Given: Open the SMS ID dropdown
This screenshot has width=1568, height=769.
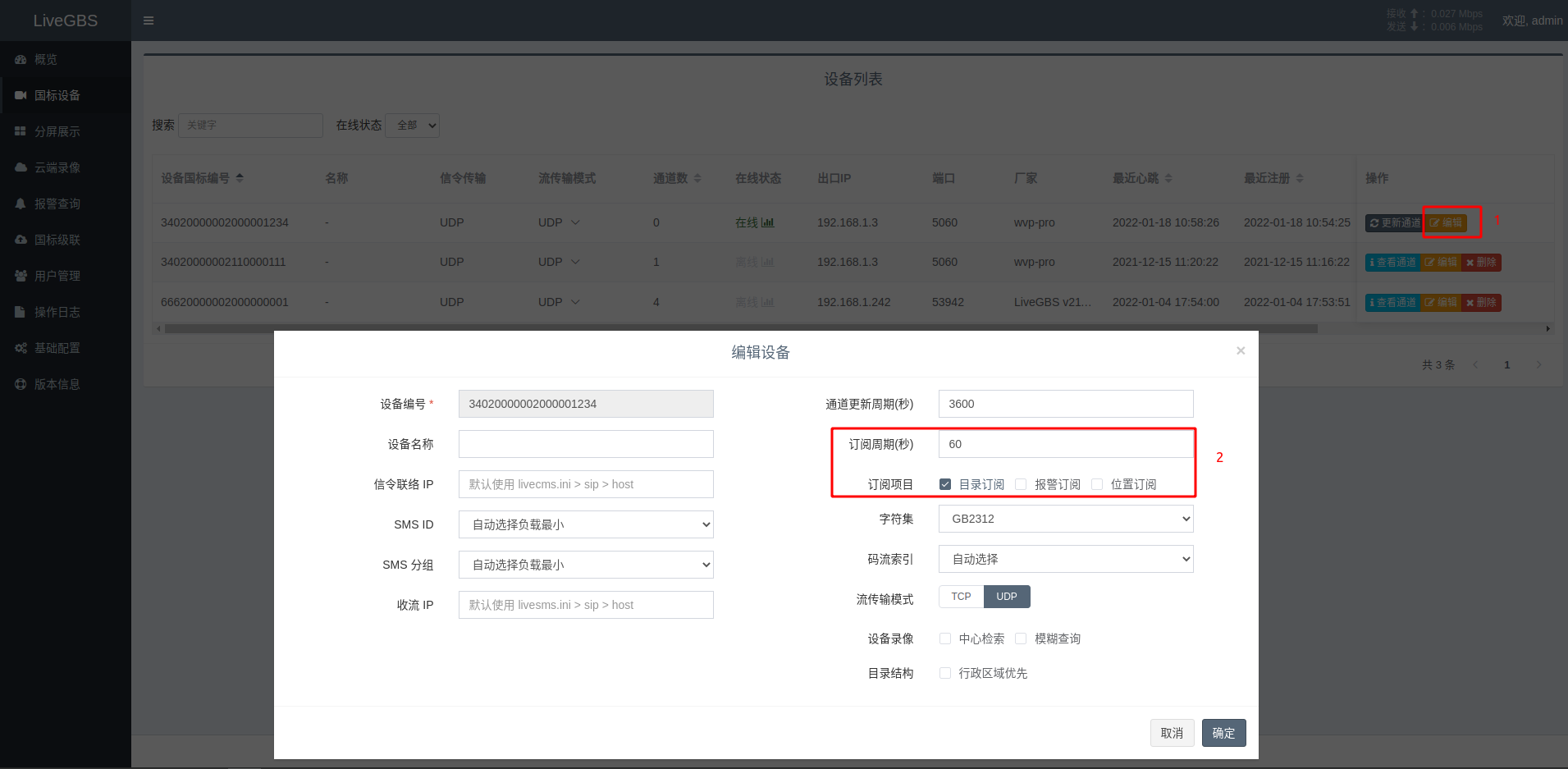Looking at the screenshot, I should click(586, 524).
